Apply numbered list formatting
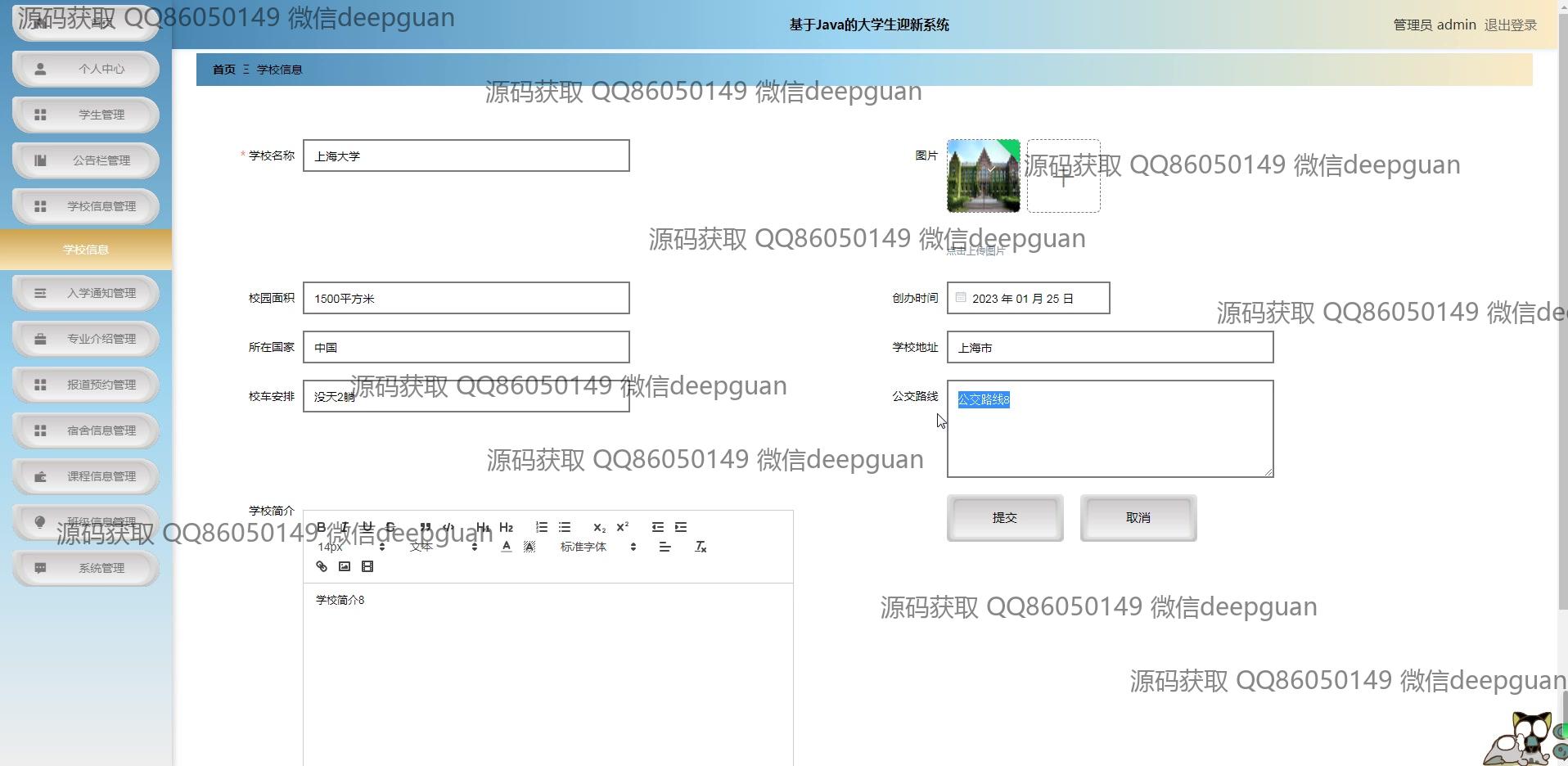1568x766 pixels. (542, 527)
